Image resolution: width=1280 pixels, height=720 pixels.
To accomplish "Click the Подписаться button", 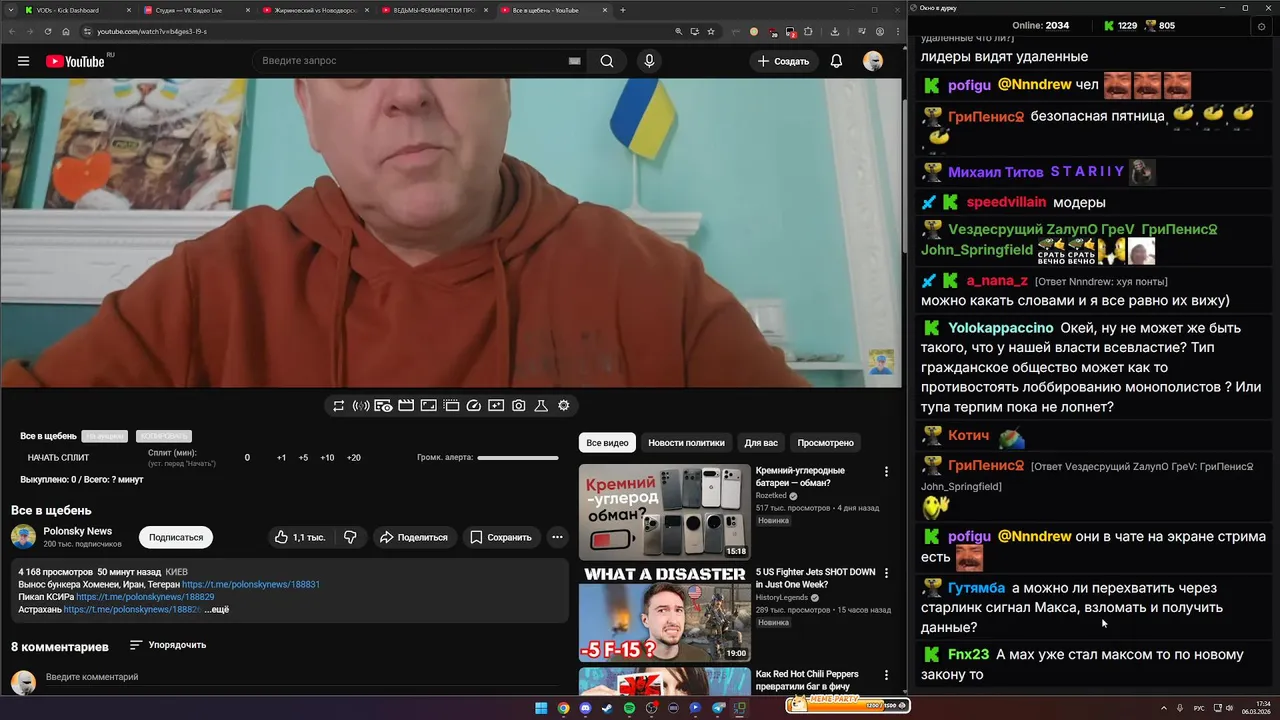I will click(176, 537).
